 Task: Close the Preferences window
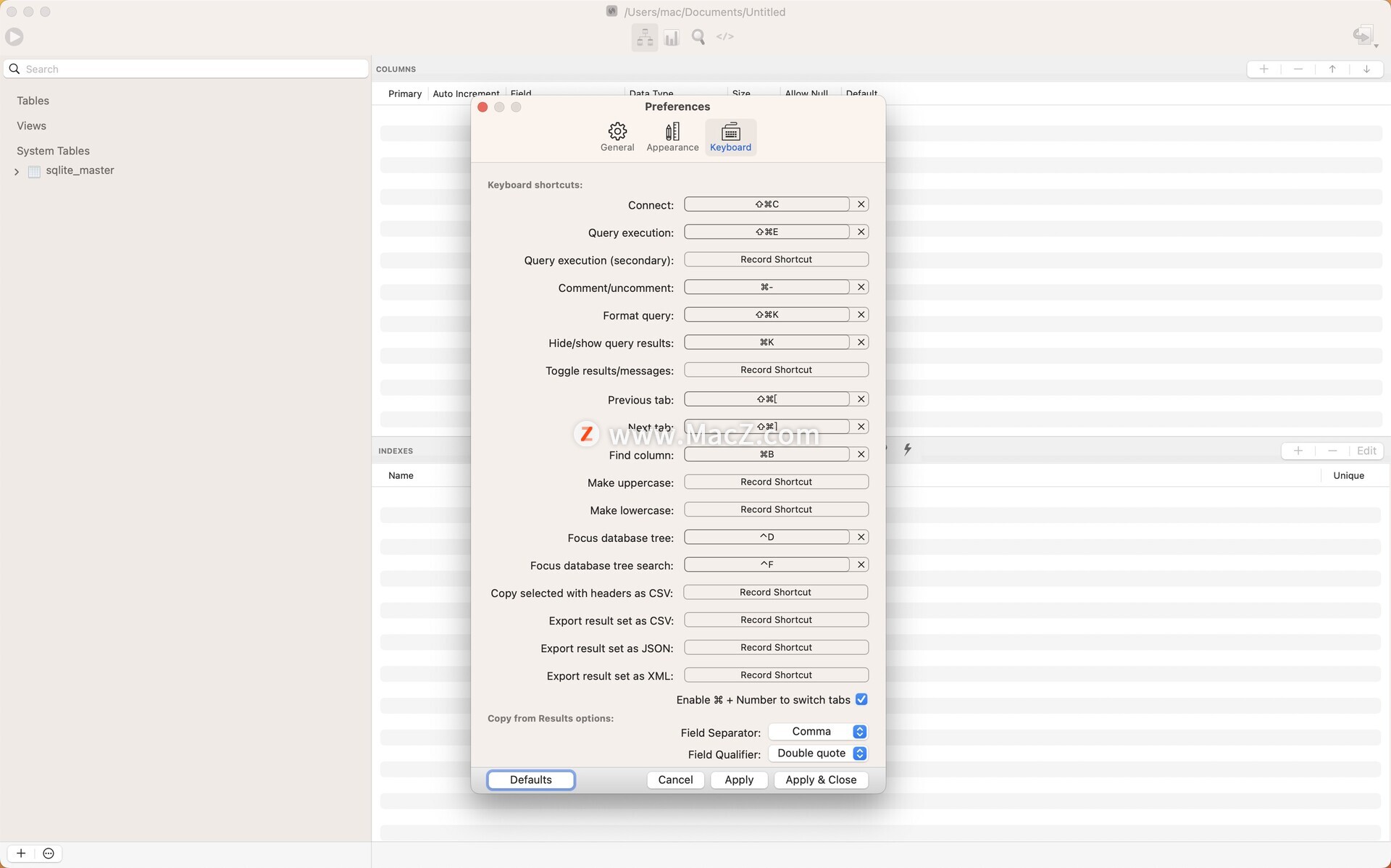(483, 107)
